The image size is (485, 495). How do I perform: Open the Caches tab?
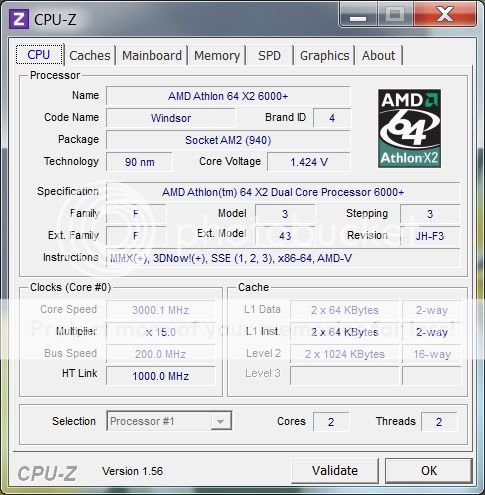click(90, 55)
